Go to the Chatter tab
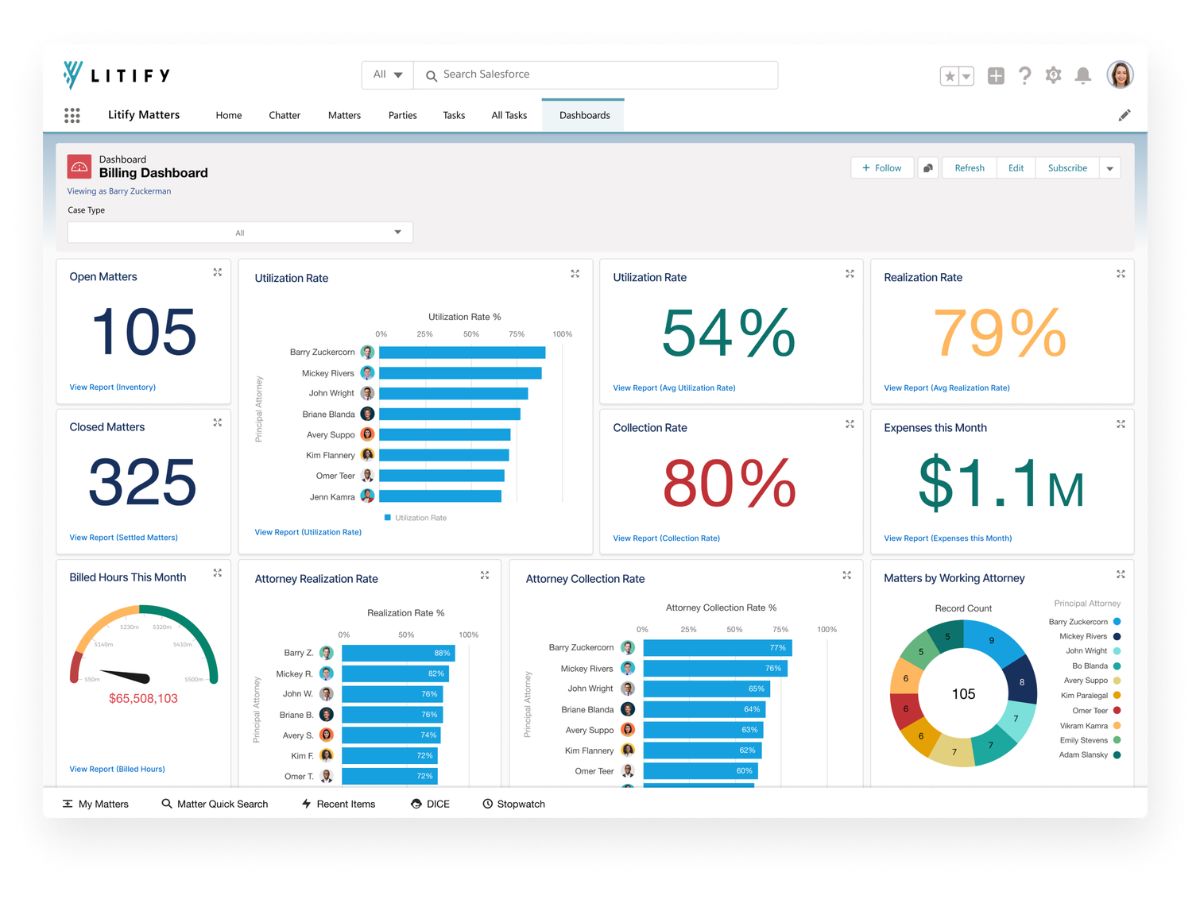The height and width of the screenshot is (900, 1200). [x=285, y=115]
